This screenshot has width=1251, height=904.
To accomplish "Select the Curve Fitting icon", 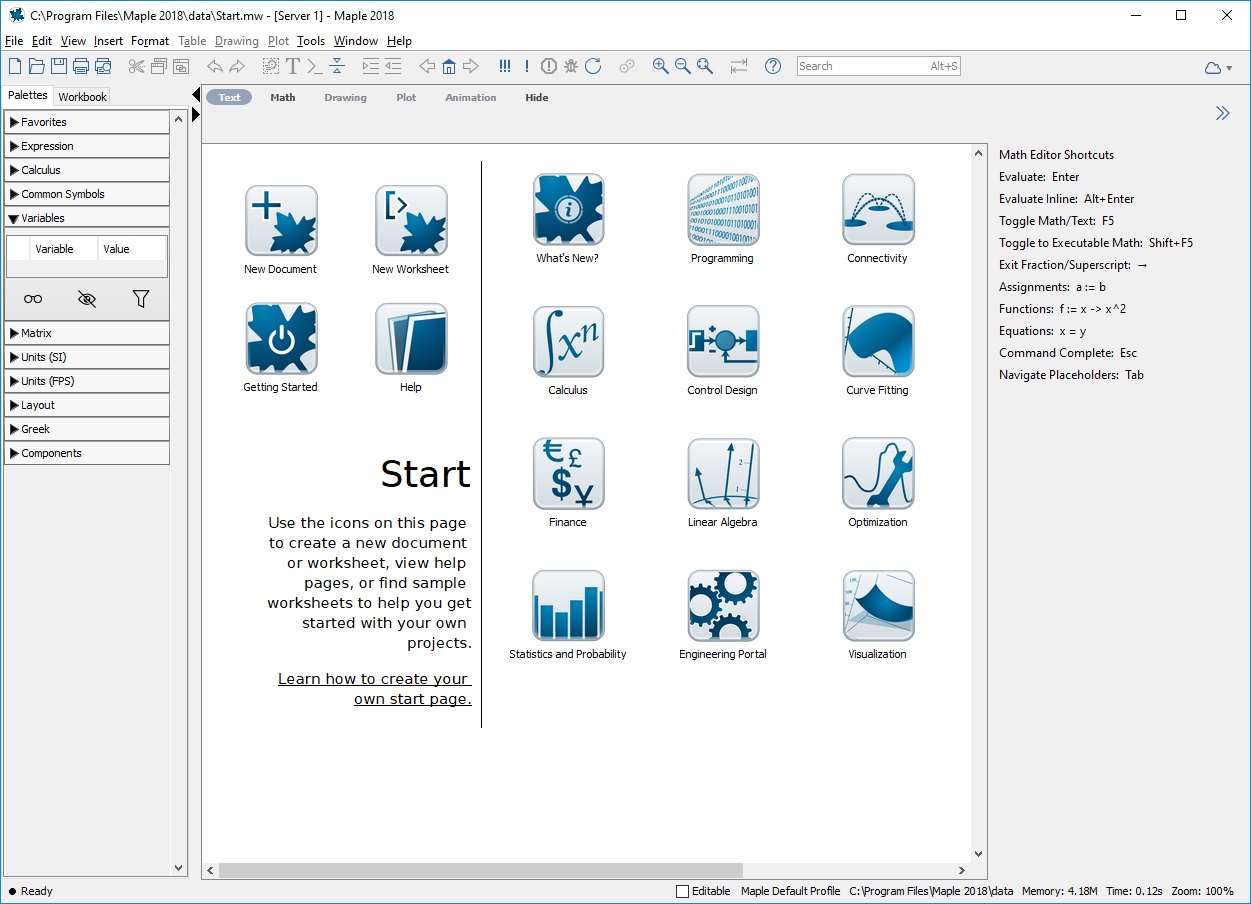I will 878,342.
